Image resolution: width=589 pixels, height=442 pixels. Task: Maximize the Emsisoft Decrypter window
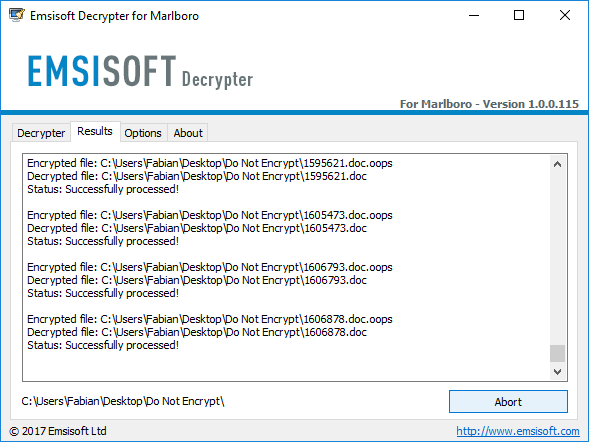click(519, 15)
